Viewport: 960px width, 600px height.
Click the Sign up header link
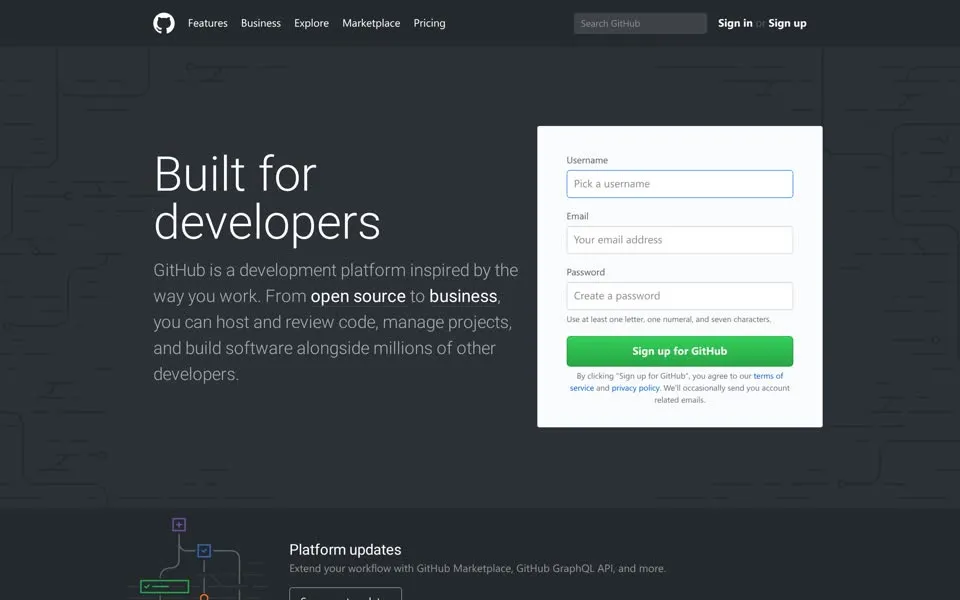pos(787,23)
